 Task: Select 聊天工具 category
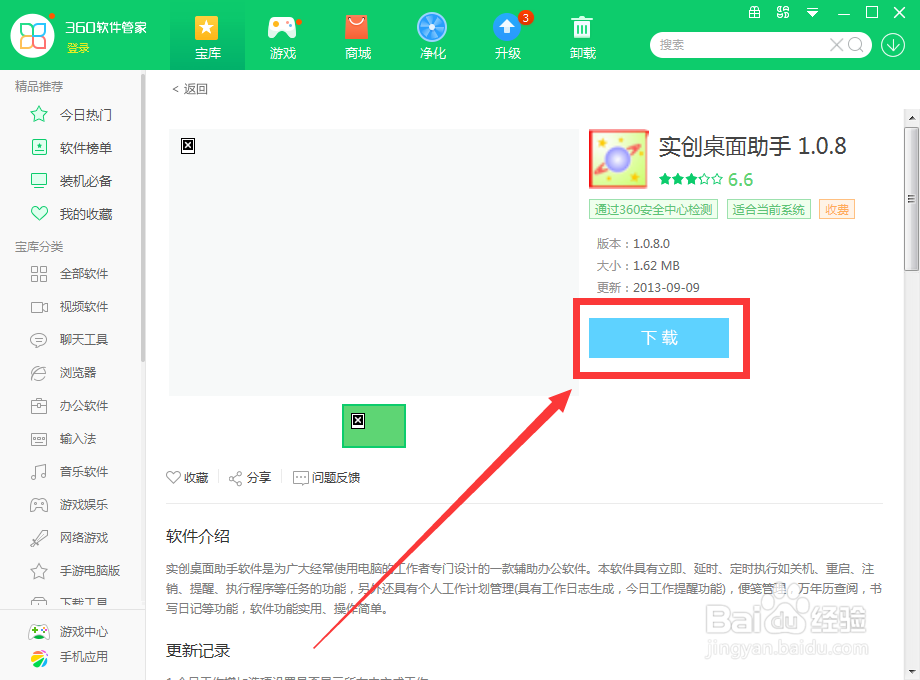71,339
